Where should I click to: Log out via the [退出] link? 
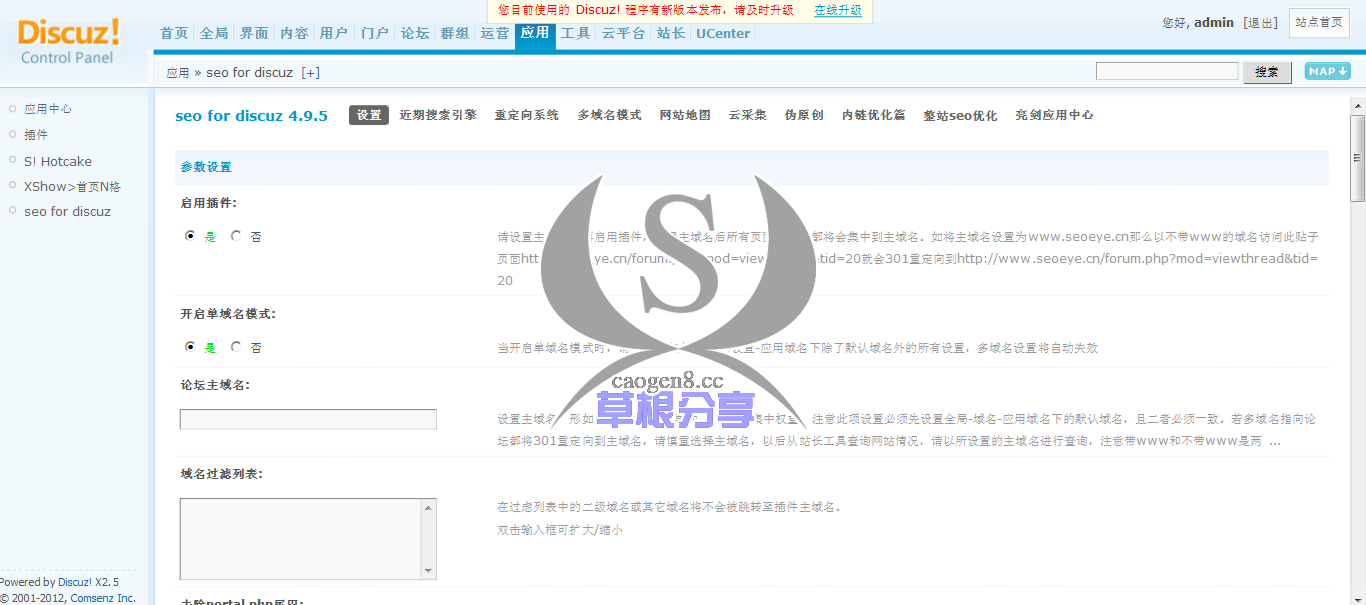(1261, 22)
